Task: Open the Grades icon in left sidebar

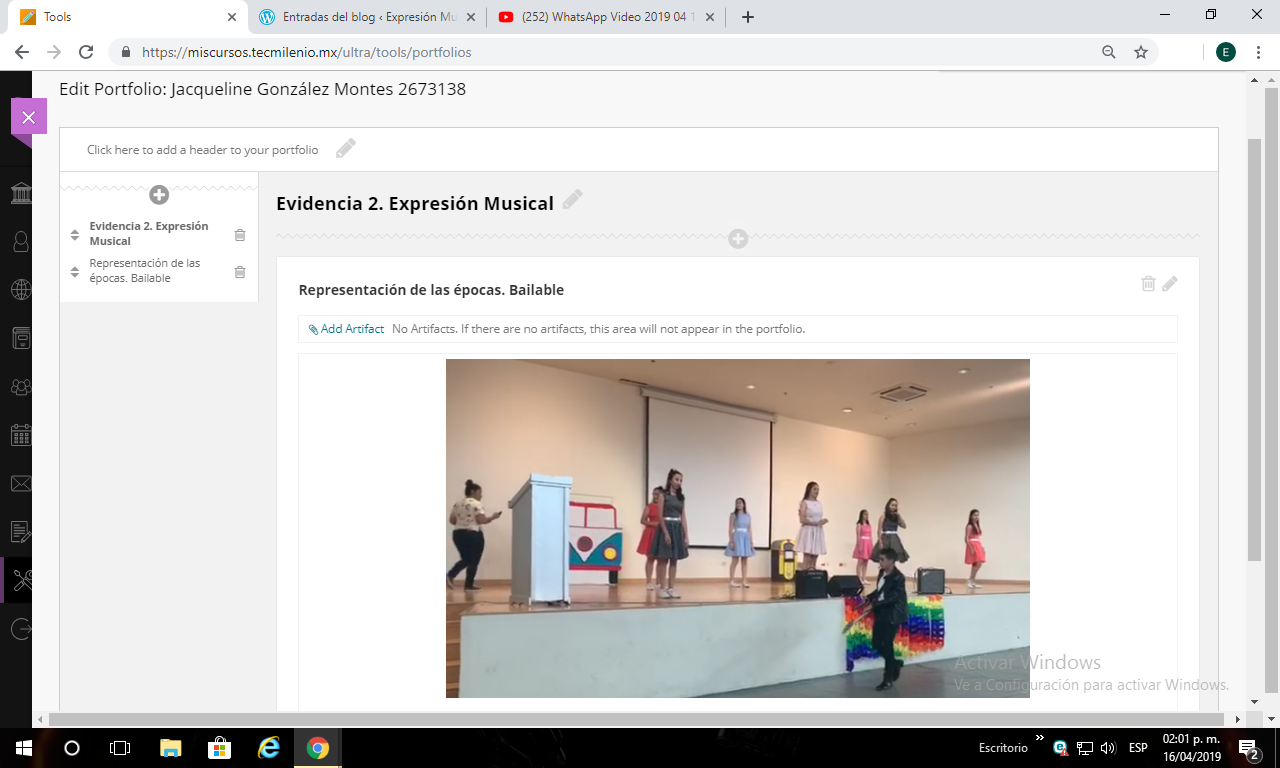Action: [20, 532]
